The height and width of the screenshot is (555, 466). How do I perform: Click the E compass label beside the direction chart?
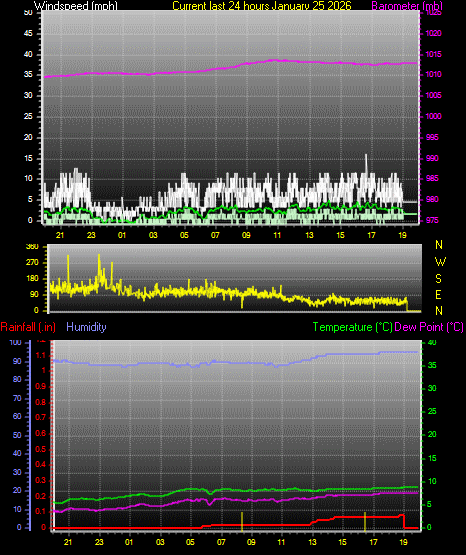(438, 294)
